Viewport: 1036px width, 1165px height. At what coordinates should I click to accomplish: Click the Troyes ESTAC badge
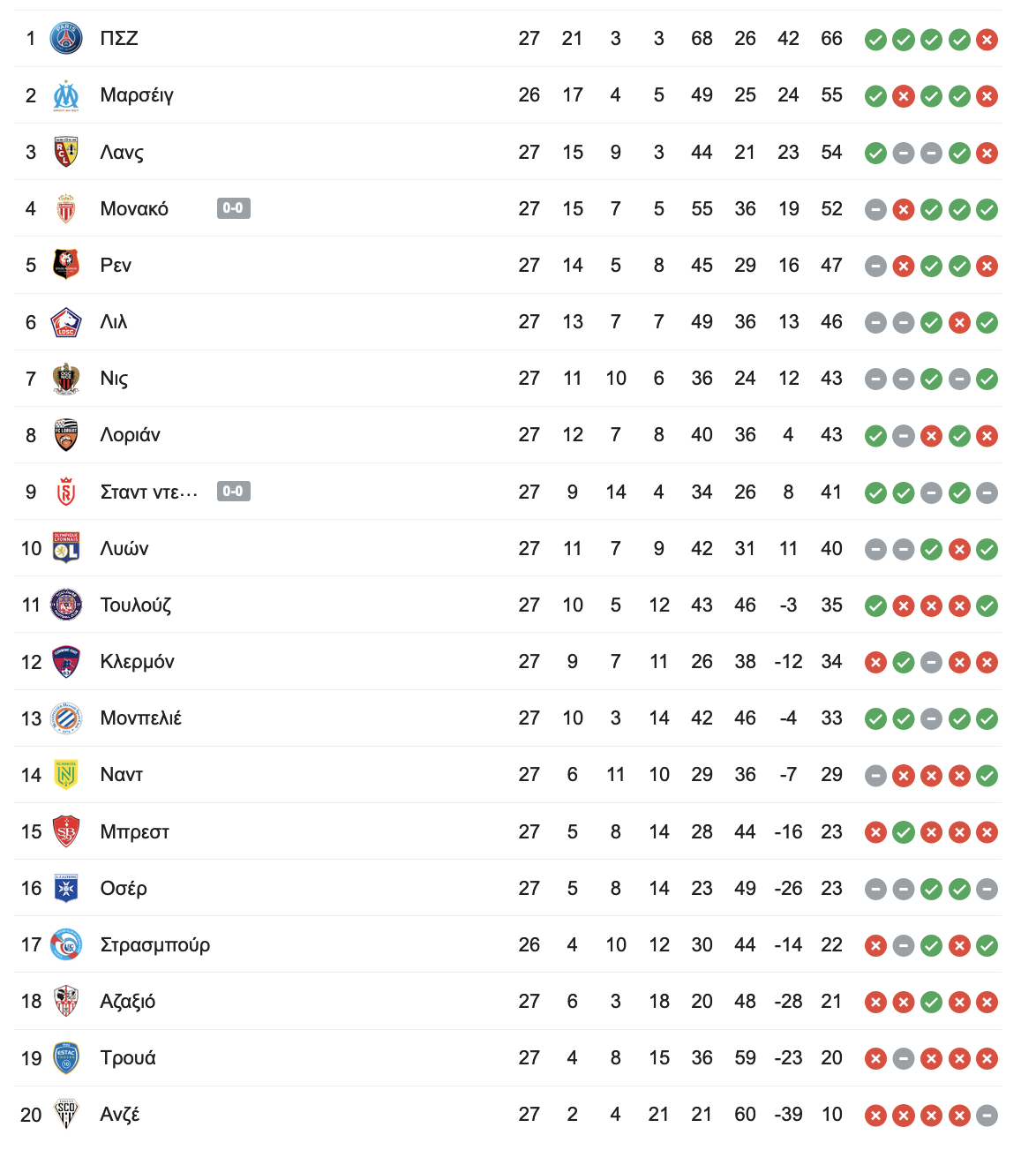(x=66, y=1057)
